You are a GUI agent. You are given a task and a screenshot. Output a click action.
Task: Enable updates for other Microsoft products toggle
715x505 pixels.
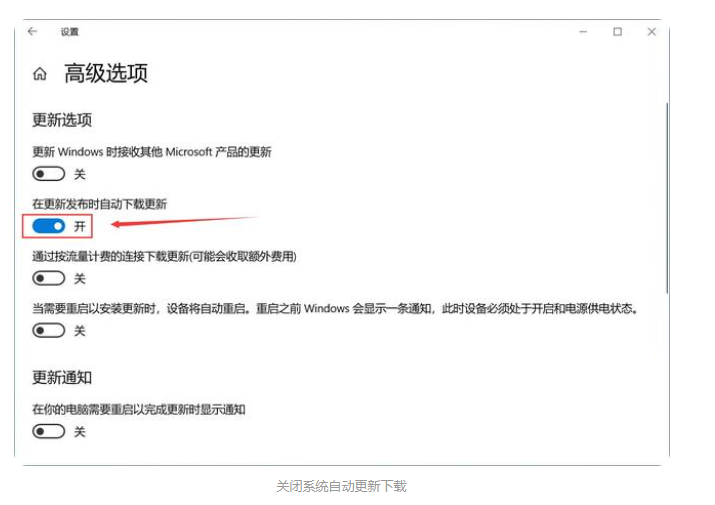pyautogui.click(x=49, y=174)
